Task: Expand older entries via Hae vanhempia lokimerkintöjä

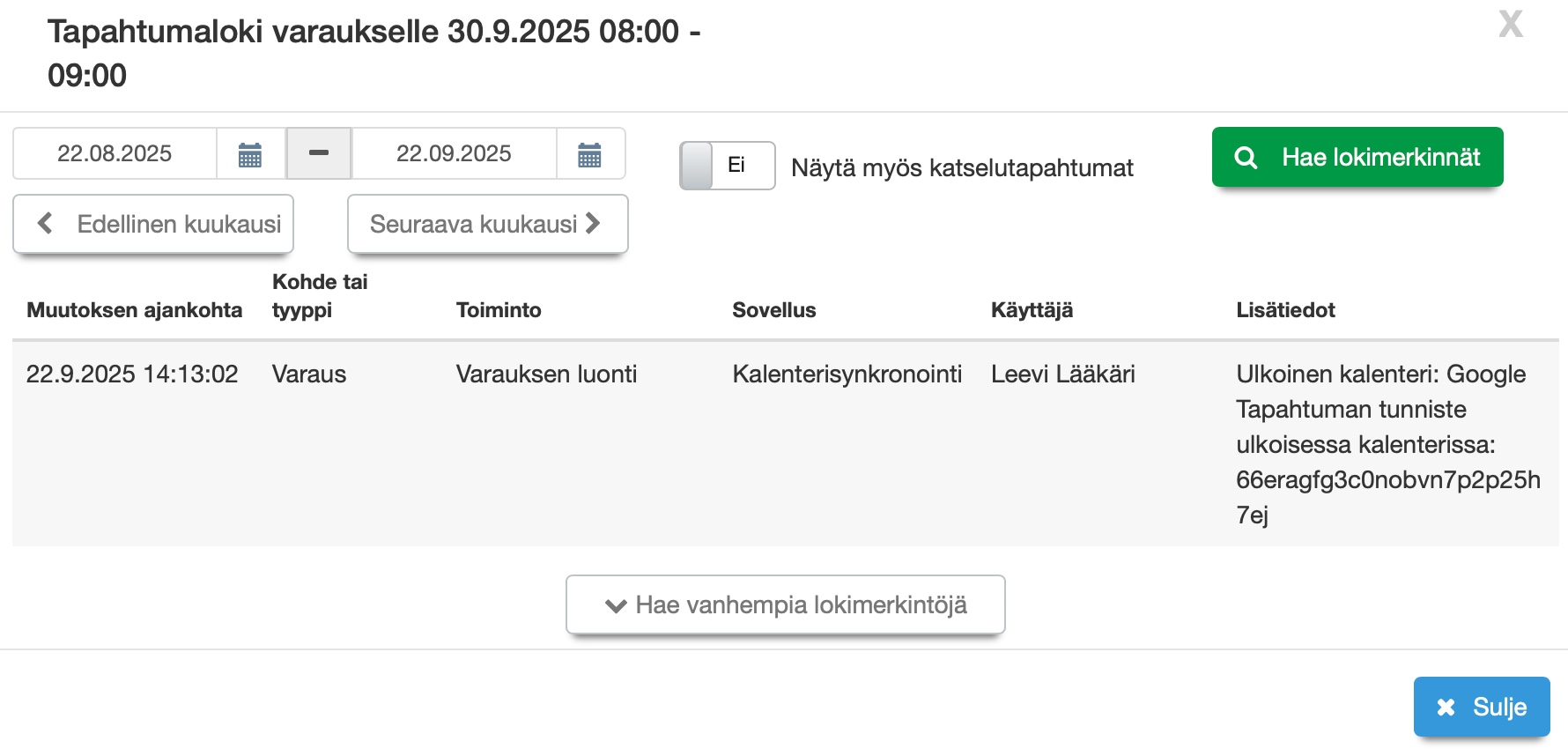Action: click(x=801, y=605)
